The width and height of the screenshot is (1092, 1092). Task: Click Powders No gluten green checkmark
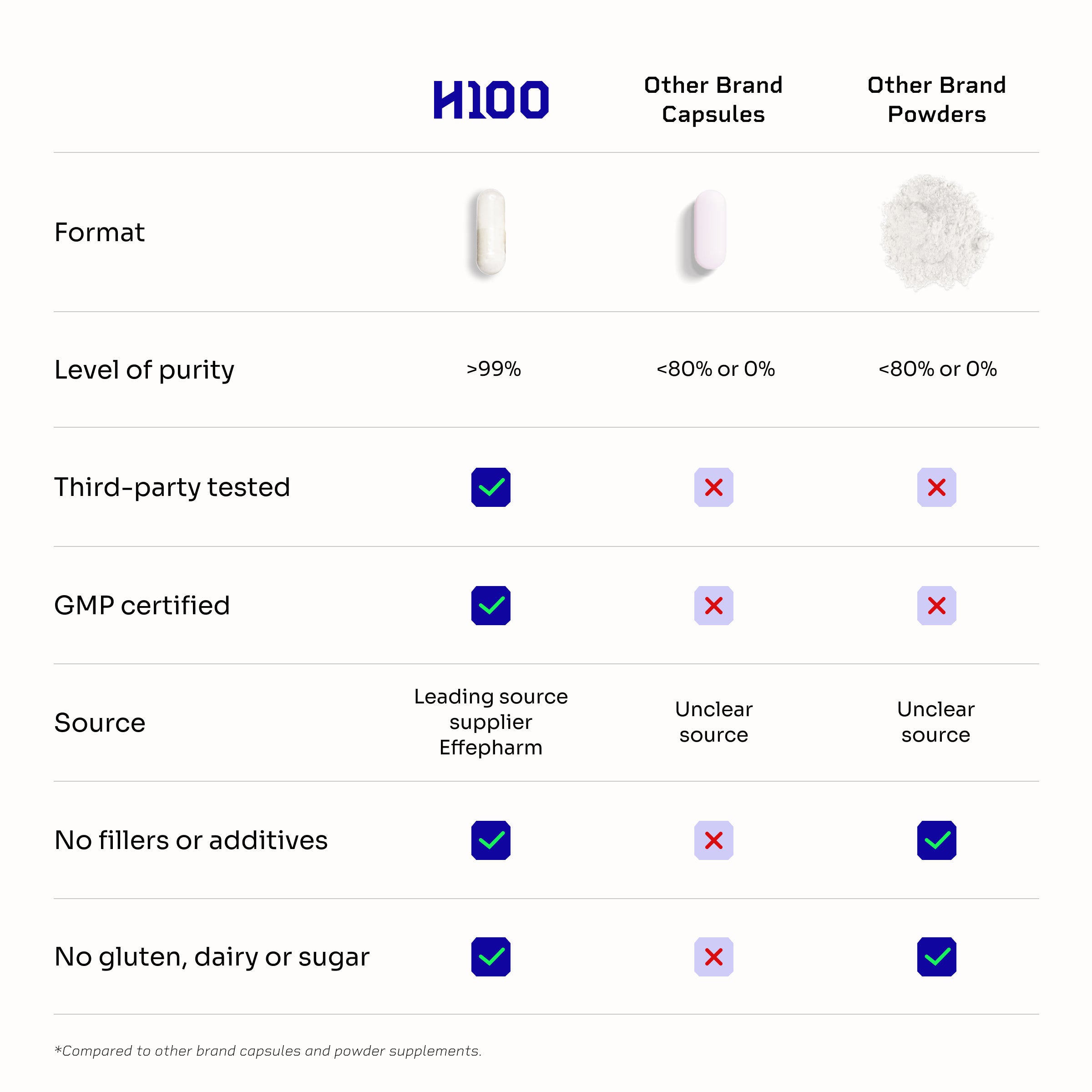(x=936, y=957)
